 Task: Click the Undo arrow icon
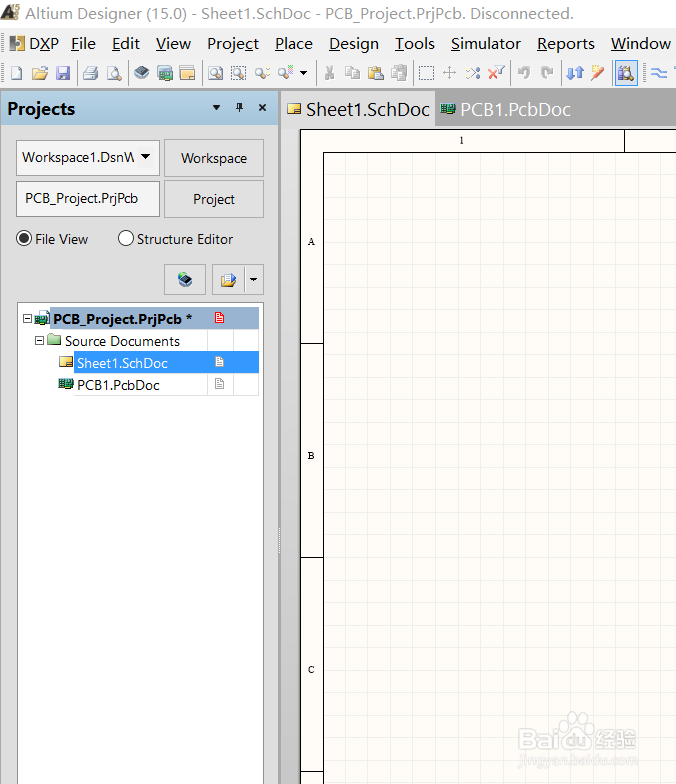coord(524,74)
